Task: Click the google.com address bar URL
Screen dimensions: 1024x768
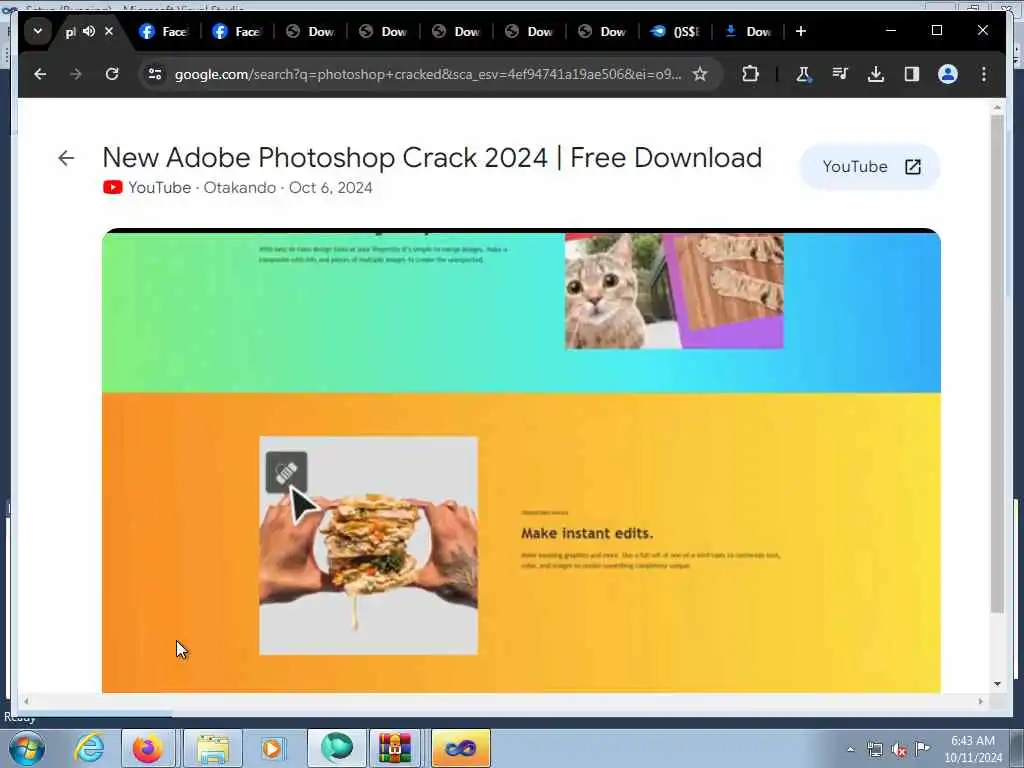Action: (x=428, y=74)
